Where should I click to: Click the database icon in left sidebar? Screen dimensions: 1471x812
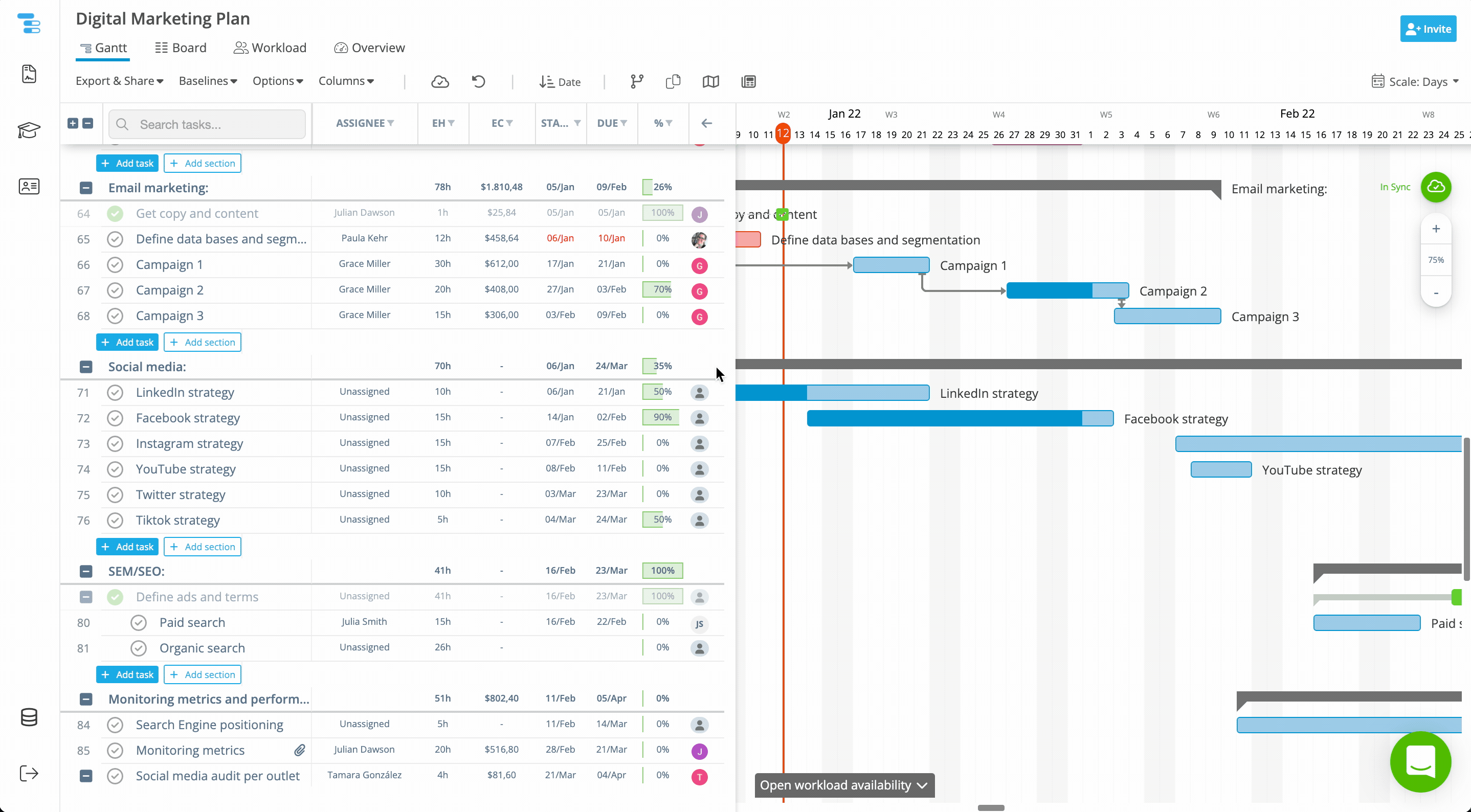pyautogui.click(x=29, y=717)
